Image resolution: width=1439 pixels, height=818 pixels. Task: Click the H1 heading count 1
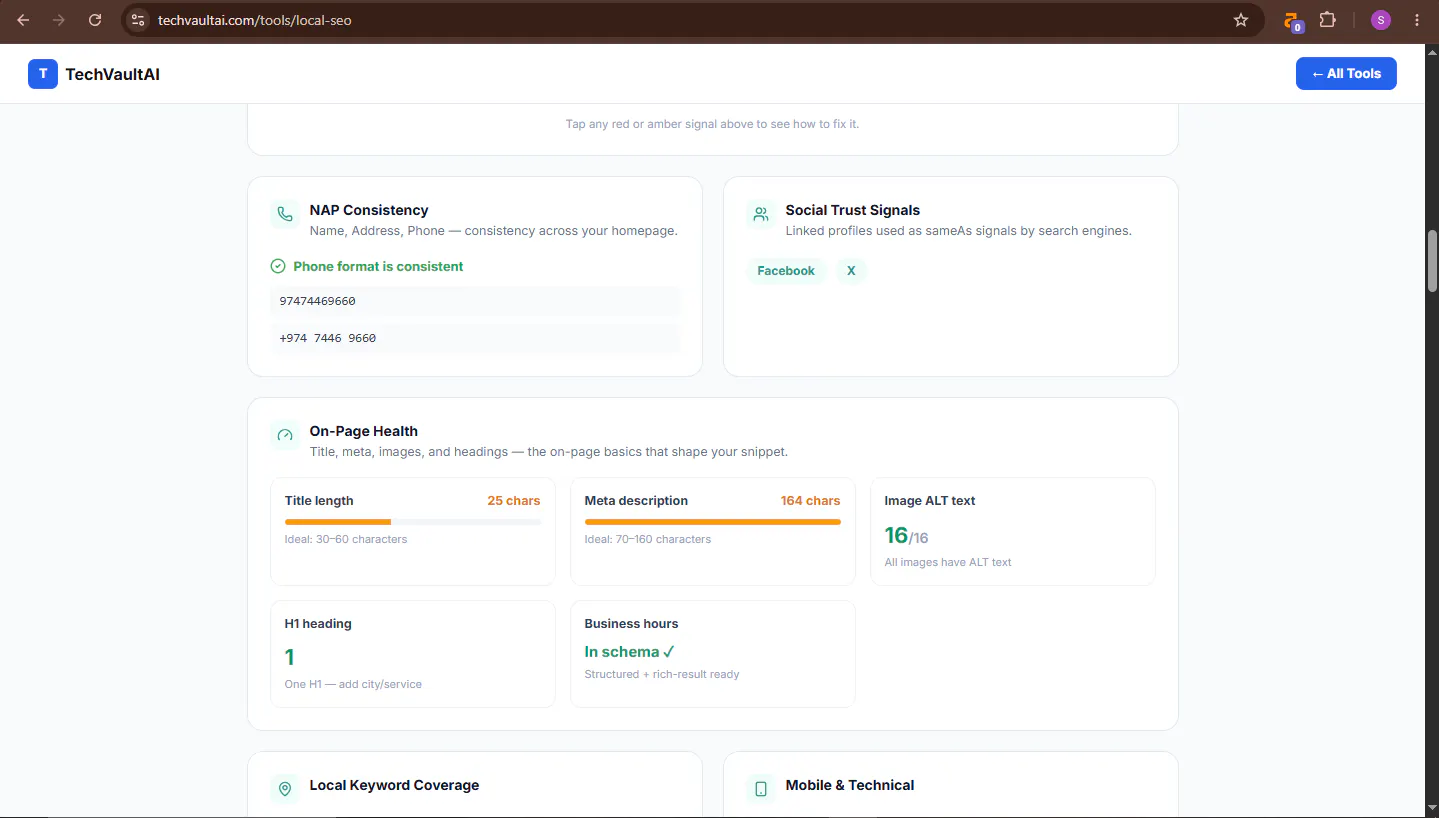click(290, 657)
